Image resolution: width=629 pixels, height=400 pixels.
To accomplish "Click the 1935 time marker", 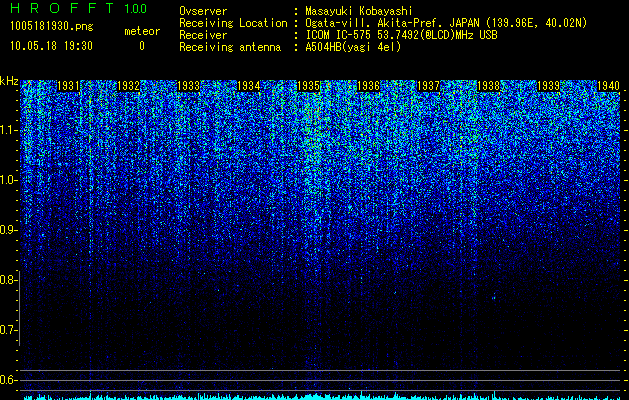I will coord(308,86).
